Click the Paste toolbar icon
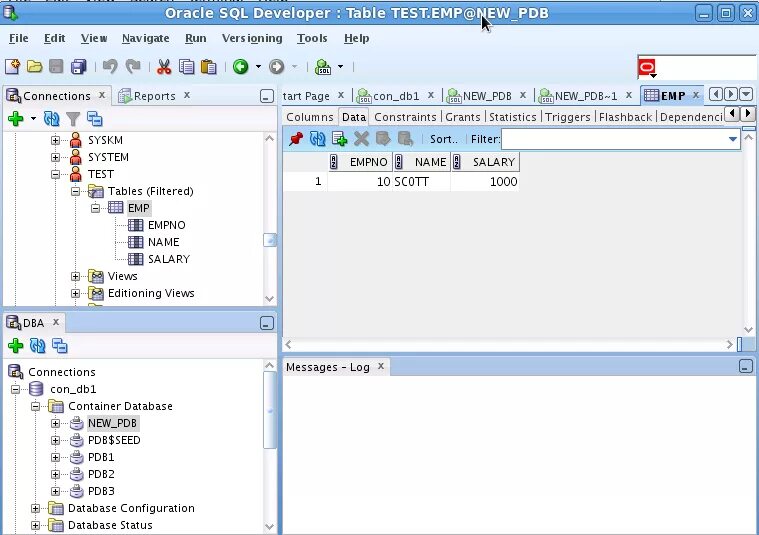The width and height of the screenshot is (759, 535). 209,66
